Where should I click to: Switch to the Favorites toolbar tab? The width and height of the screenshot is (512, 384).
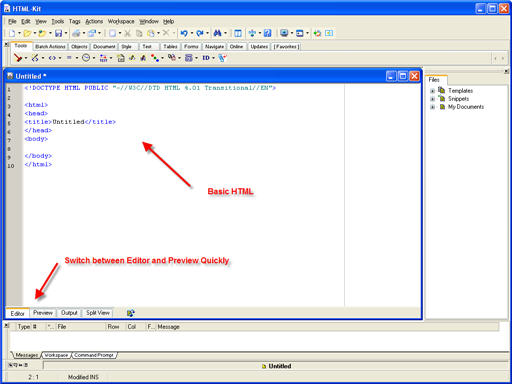click(x=286, y=47)
